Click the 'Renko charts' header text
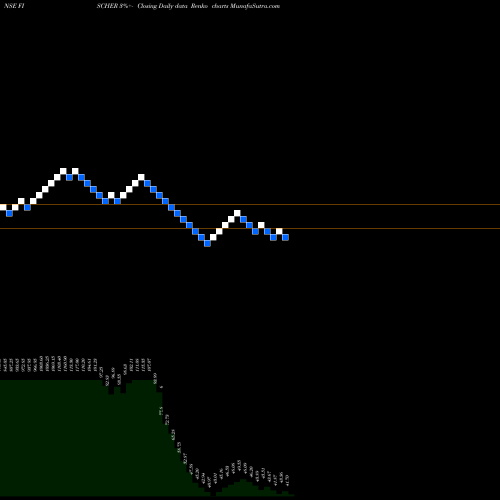The image size is (500, 500). tap(209, 6)
